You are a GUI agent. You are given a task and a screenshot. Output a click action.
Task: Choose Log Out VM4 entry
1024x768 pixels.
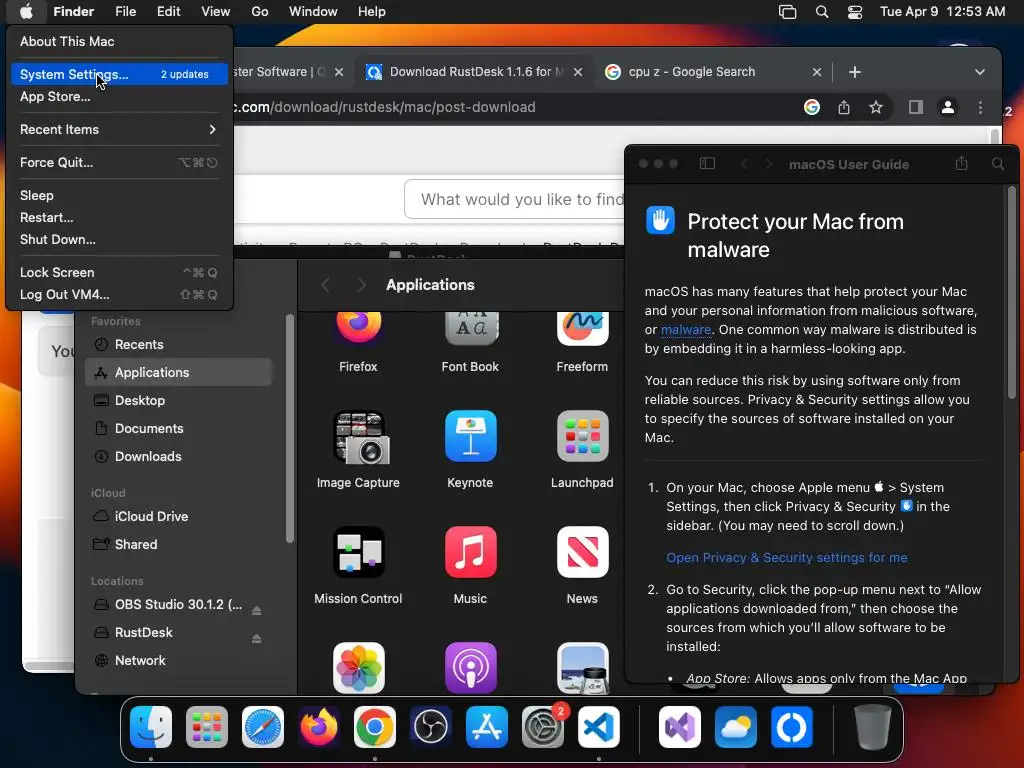[x=120, y=295]
